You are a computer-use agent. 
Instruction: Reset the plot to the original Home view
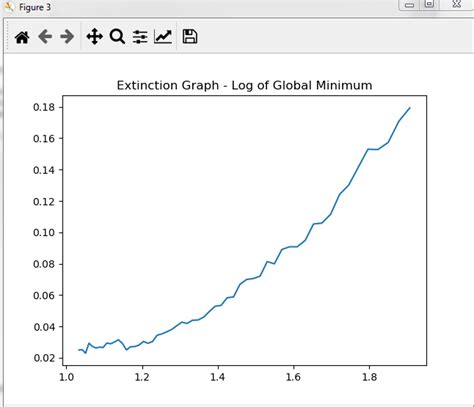point(22,37)
